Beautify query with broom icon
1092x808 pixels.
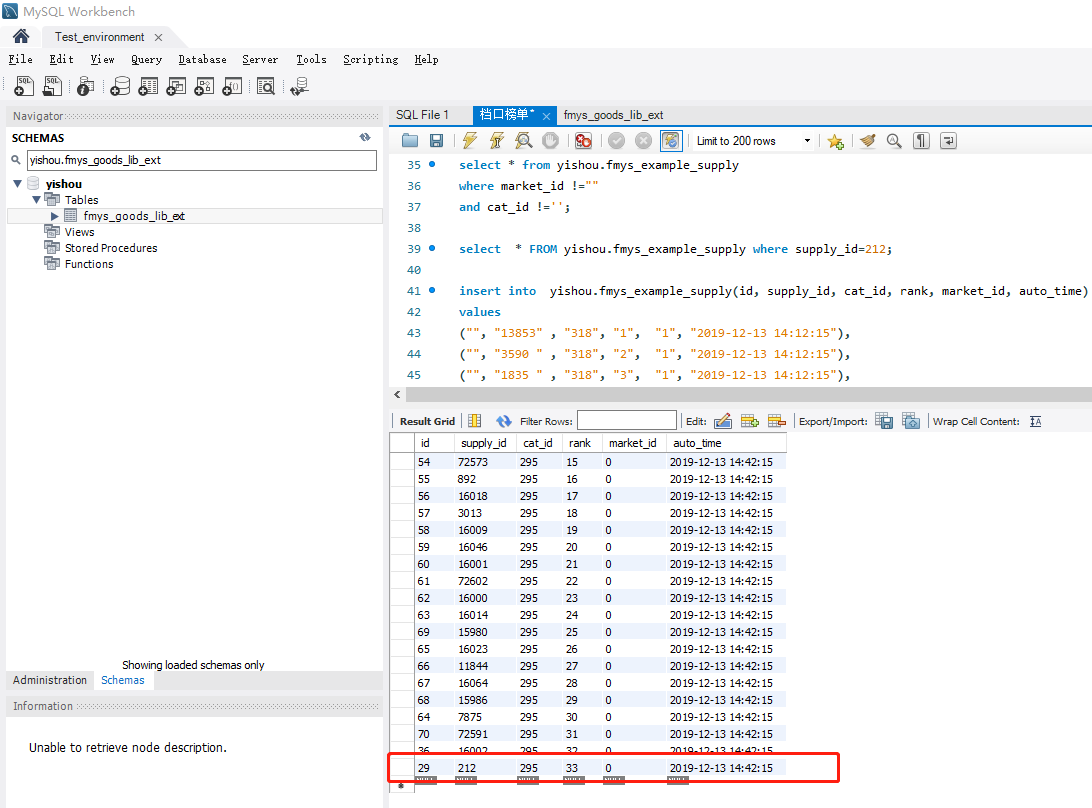[x=868, y=141]
